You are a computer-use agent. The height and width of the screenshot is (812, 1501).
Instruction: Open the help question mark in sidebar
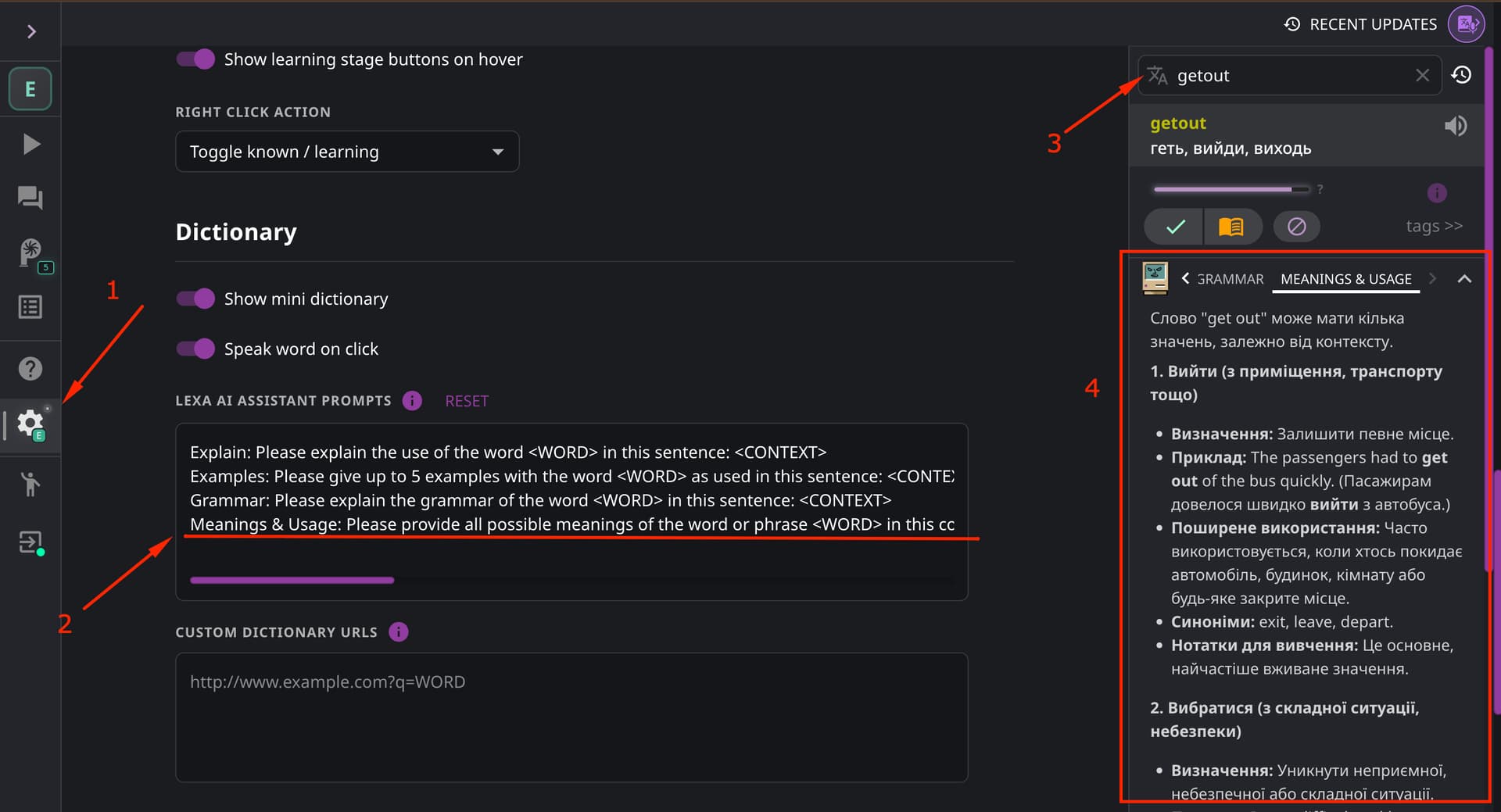click(30, 368)
